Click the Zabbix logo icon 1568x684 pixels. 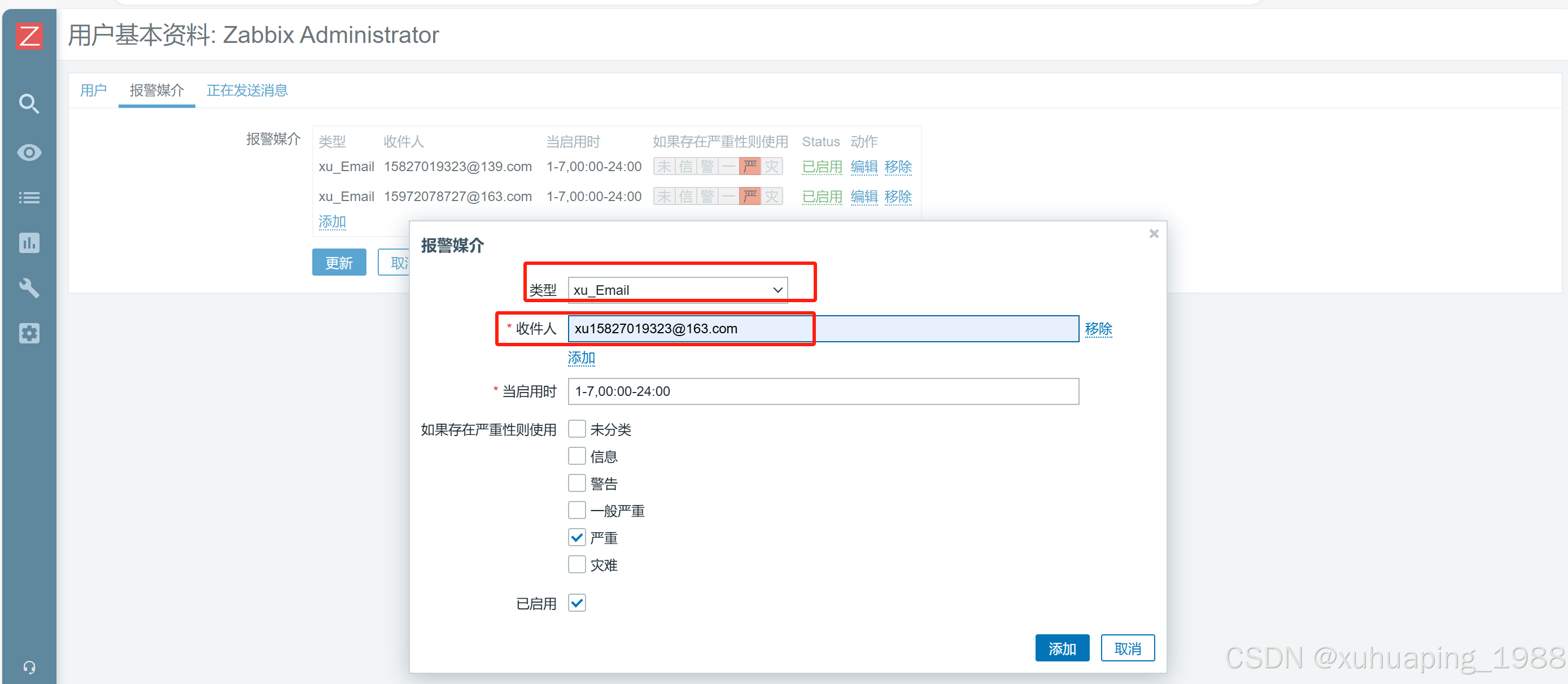[29, 36]
